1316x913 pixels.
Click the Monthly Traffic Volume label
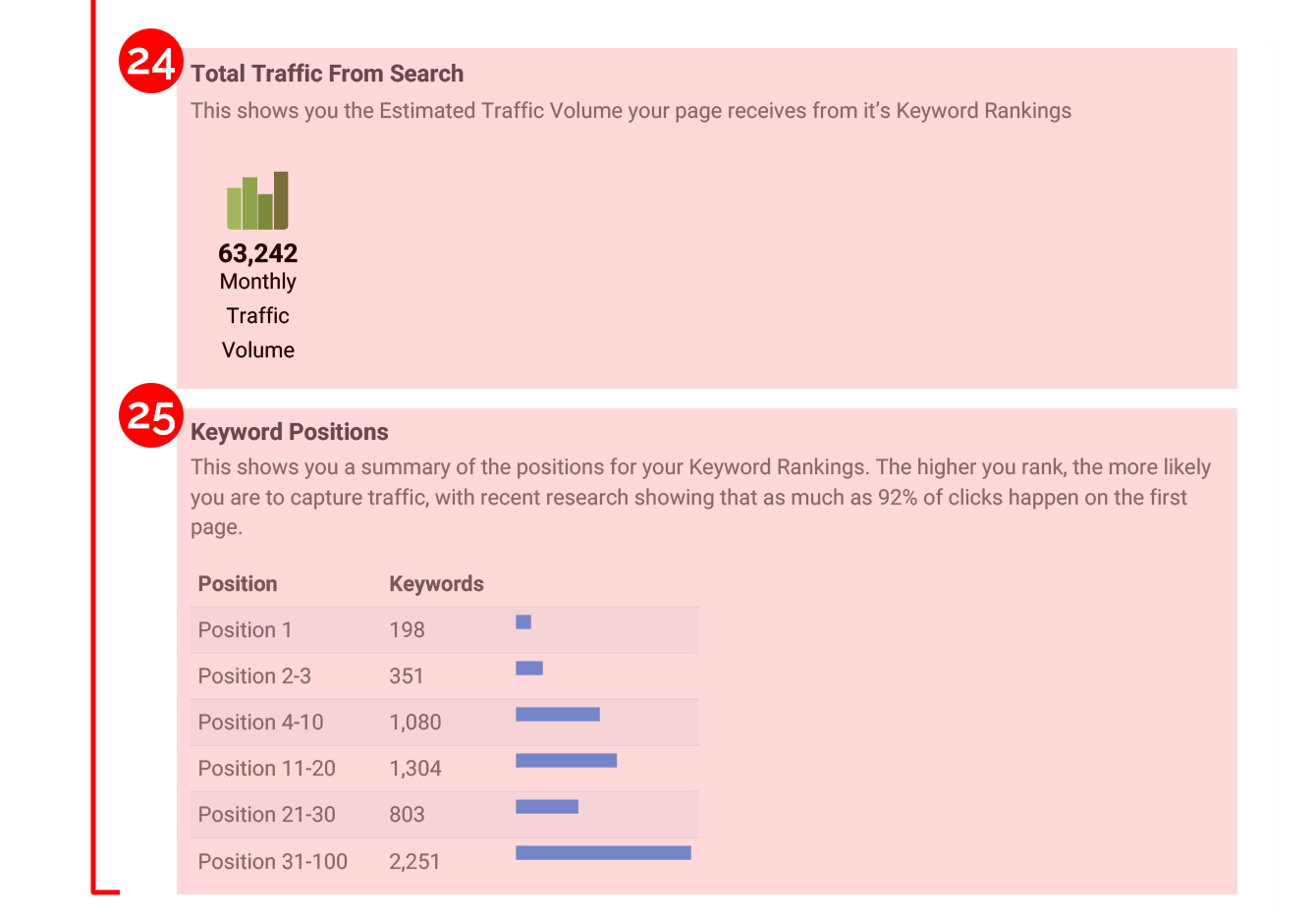pyautogui.click(x=257, y=315)
